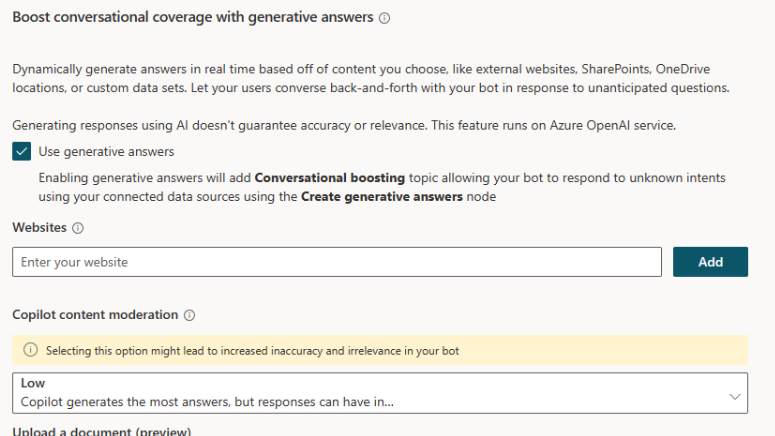Click the 'Copilot content moderation' label
775x436 pixels.
coord(95,315)
